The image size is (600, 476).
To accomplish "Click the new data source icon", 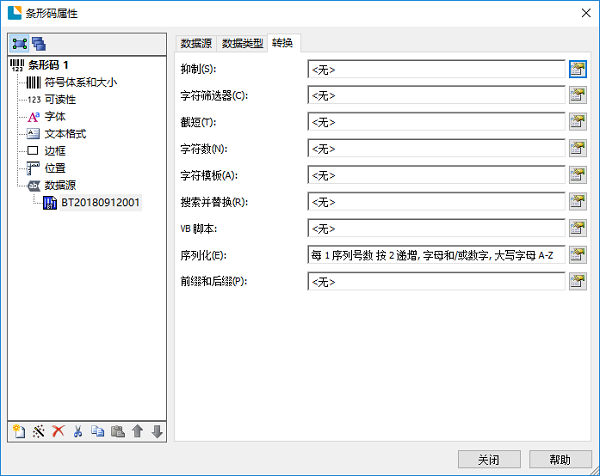I will click(x=19, y=431).
